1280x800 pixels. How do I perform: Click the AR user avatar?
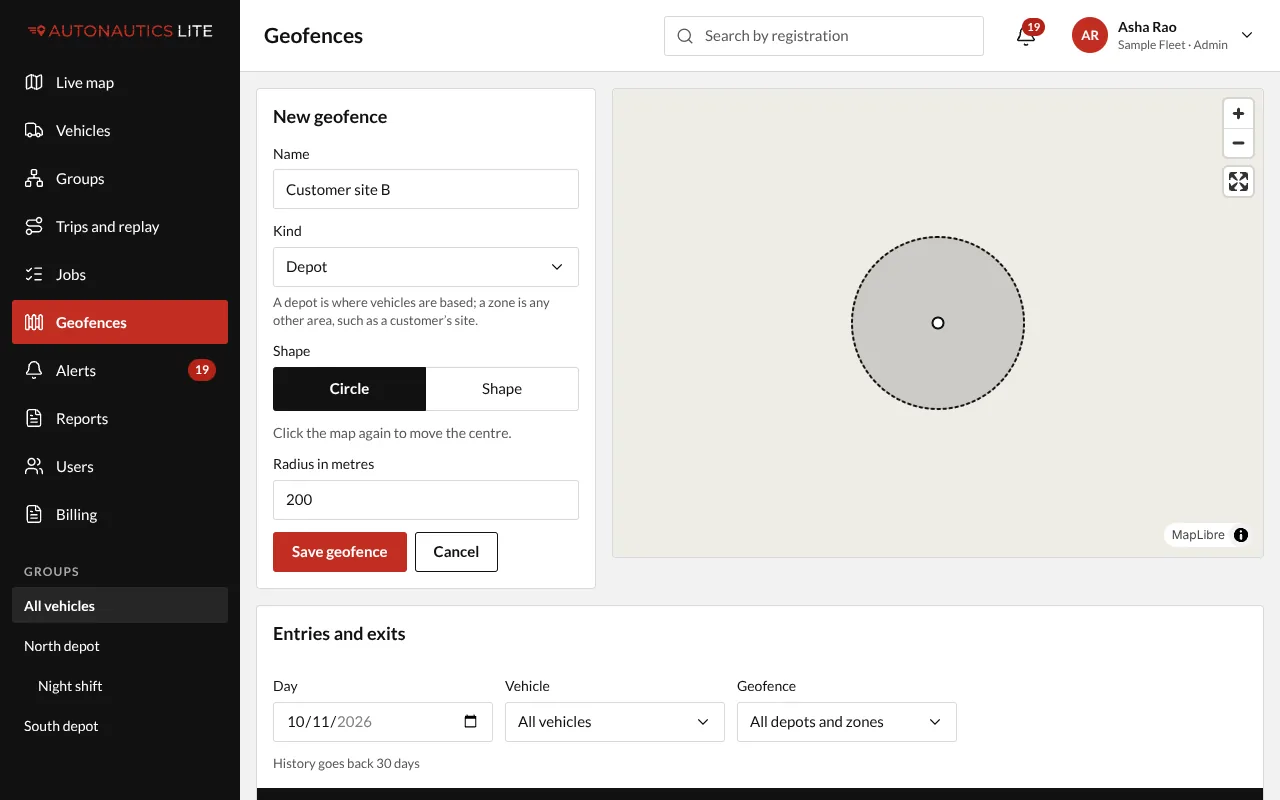[1090, 35]
